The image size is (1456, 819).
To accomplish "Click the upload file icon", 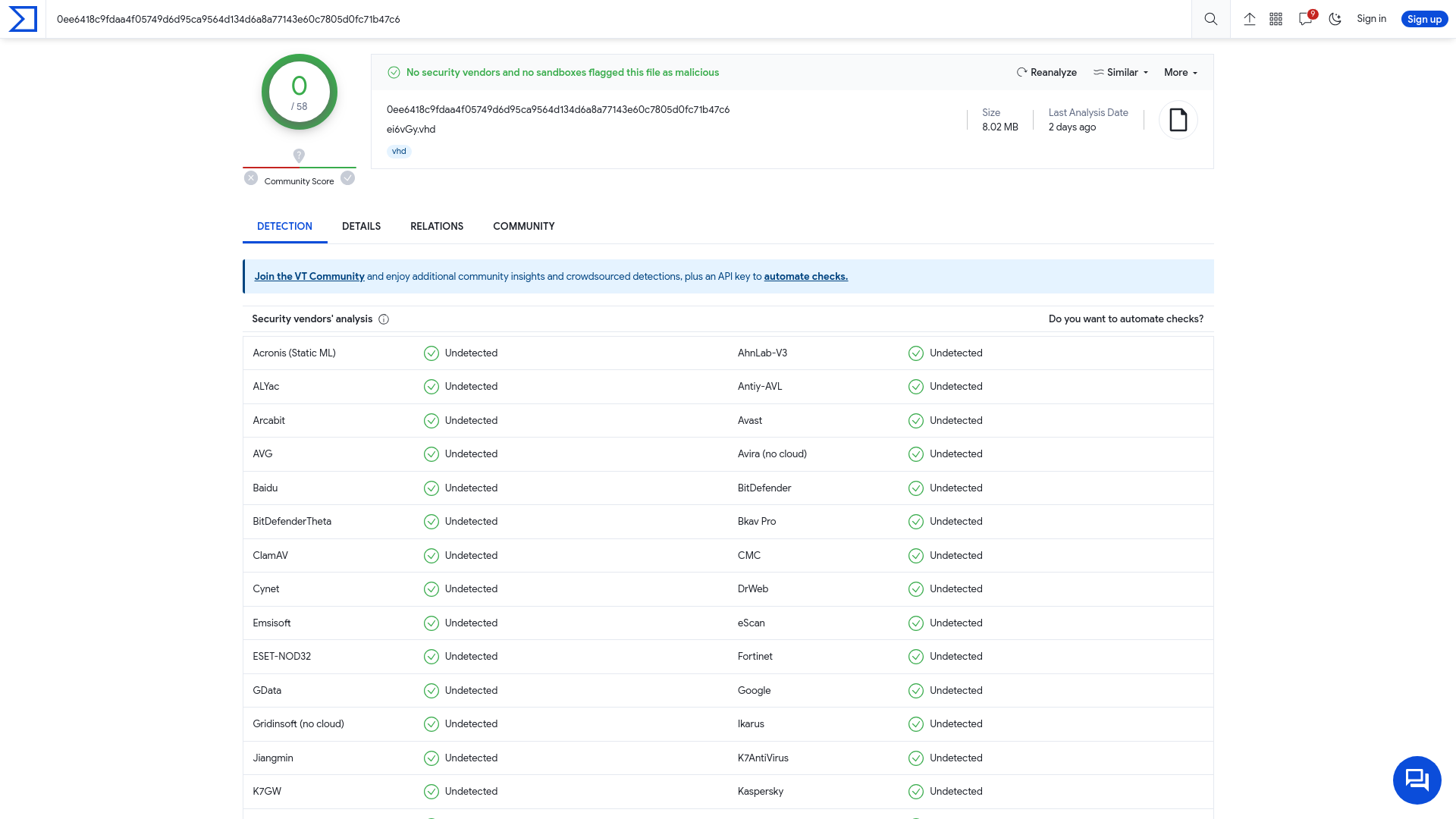I will point(1249,18).
